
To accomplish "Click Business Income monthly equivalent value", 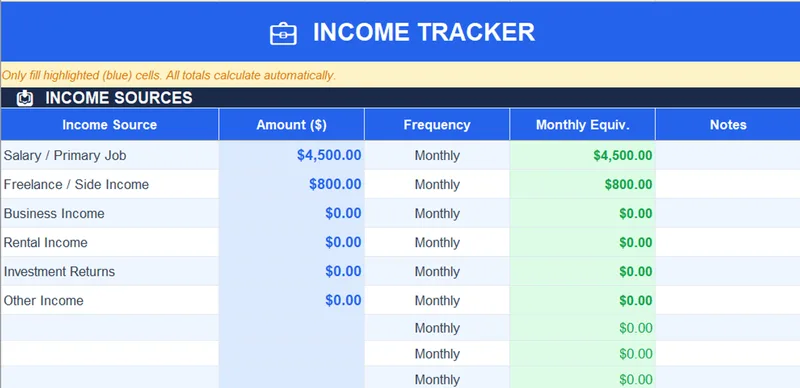I will [583, 213].
